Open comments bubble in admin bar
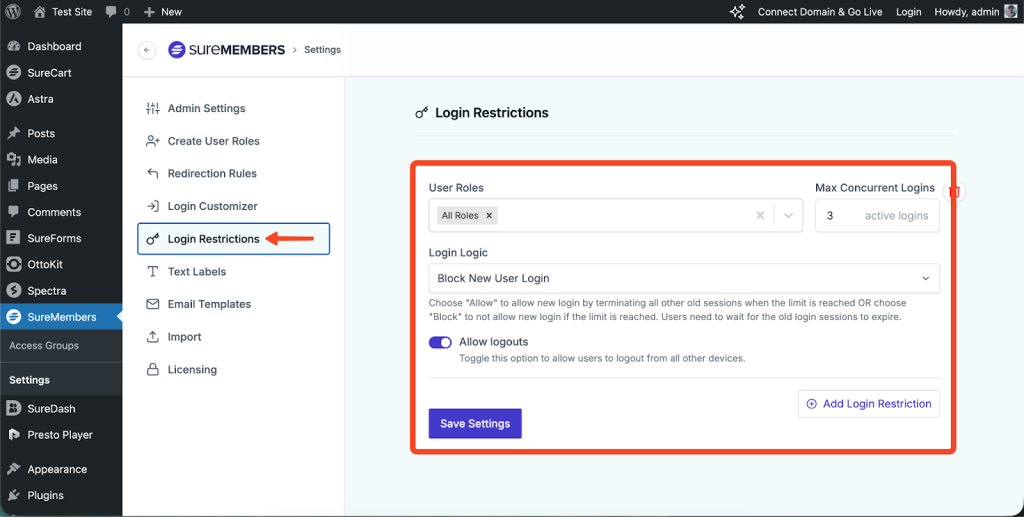This screenshot has height=517, width=1024. pyautogui.click(x=111, y=12)
